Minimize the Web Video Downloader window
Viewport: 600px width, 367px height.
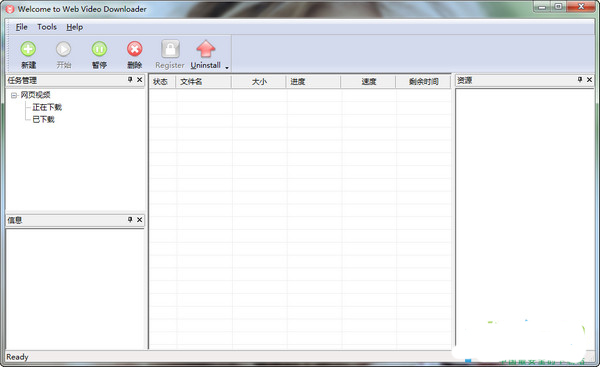coord(543,7)
